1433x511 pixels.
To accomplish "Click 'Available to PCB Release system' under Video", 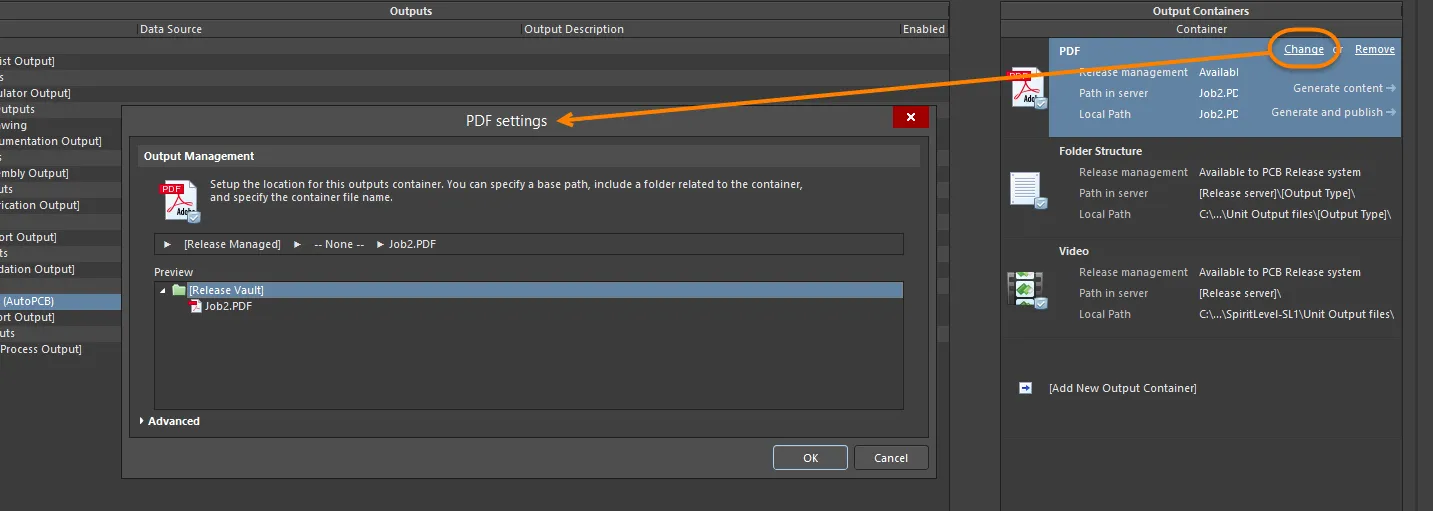I will (x=1280, y=272).
